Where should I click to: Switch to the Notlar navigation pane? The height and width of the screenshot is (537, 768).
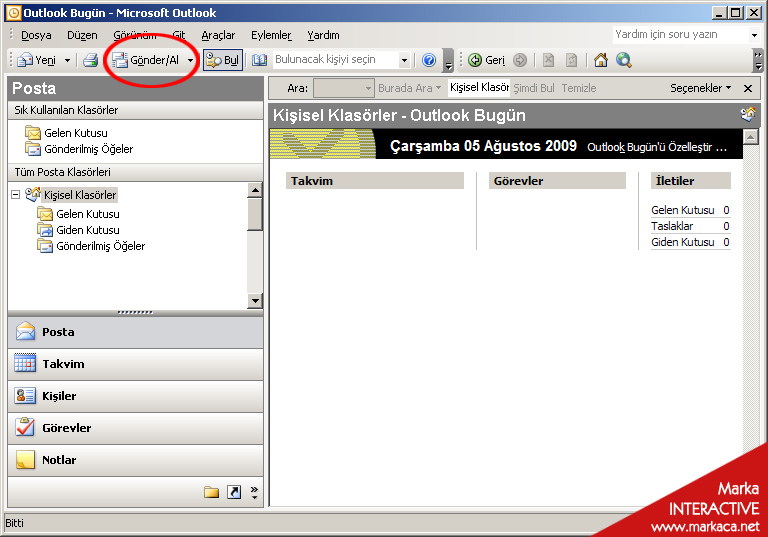[136, 460]
